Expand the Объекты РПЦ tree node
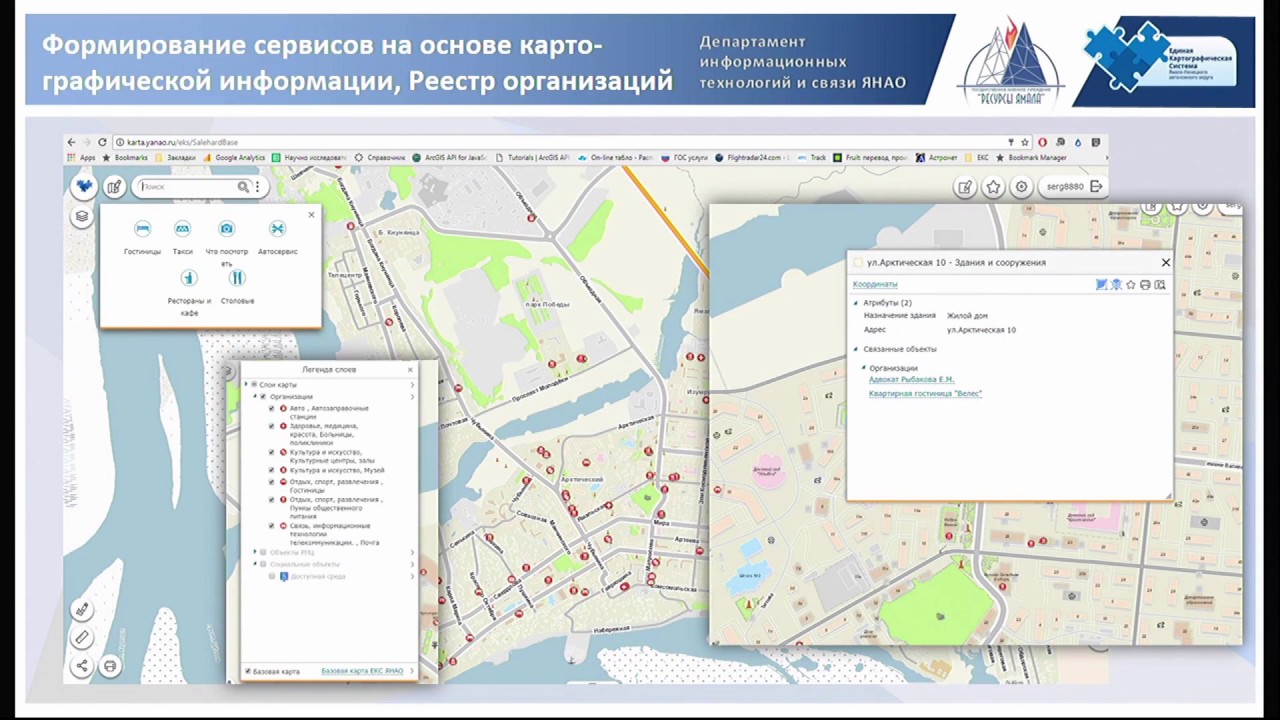 click(254, 552)
